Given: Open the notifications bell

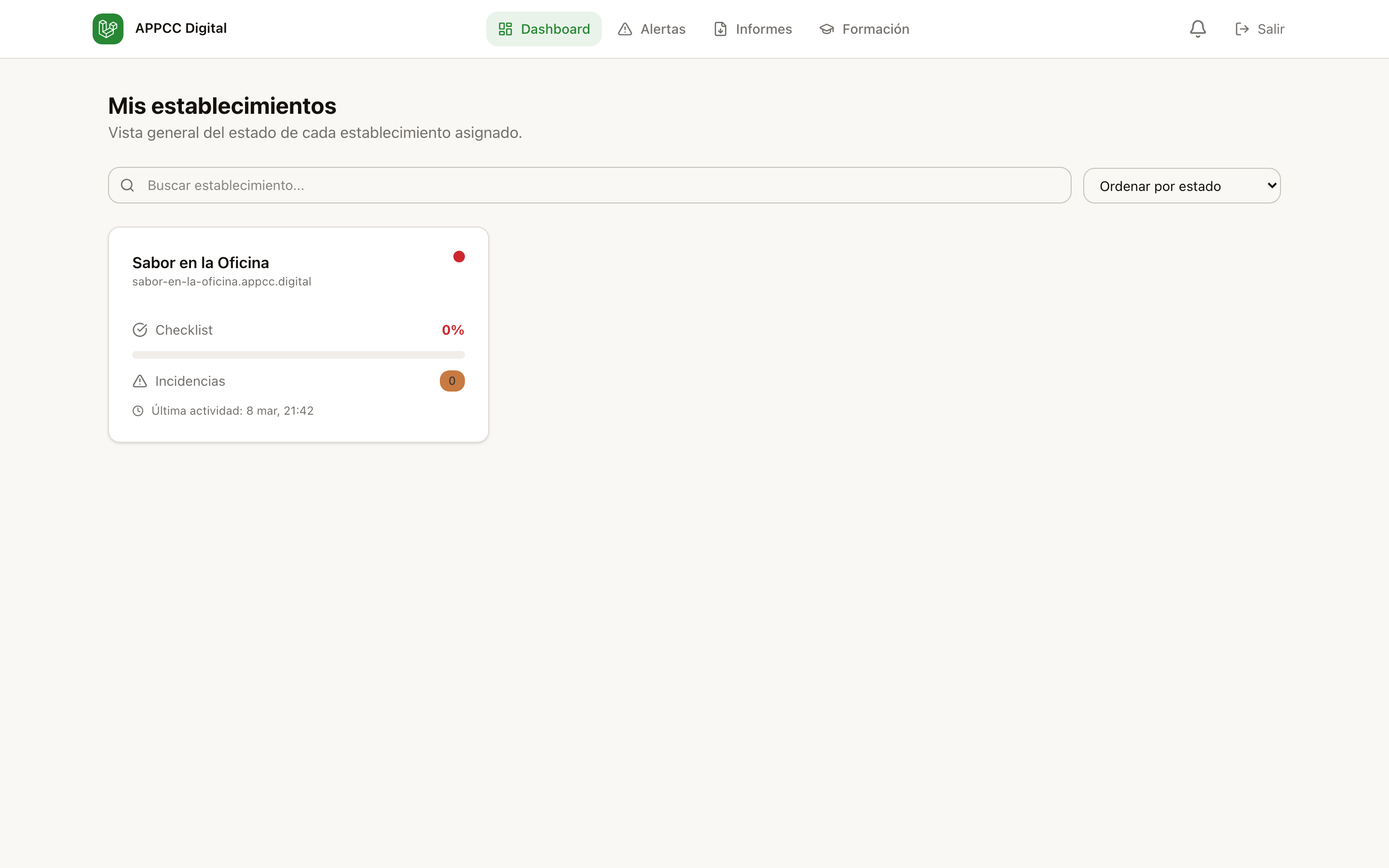Looking at the screenshot, I should coord(1198,29).
